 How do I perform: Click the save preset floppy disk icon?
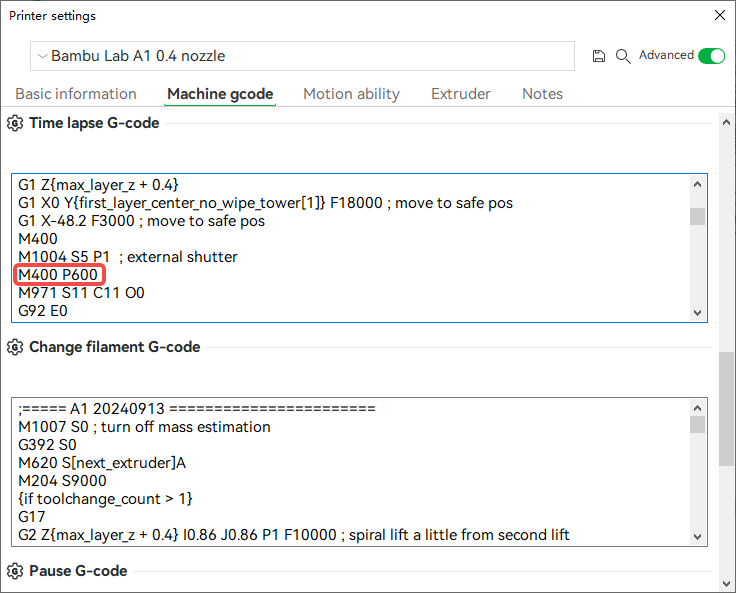[598, 56]
